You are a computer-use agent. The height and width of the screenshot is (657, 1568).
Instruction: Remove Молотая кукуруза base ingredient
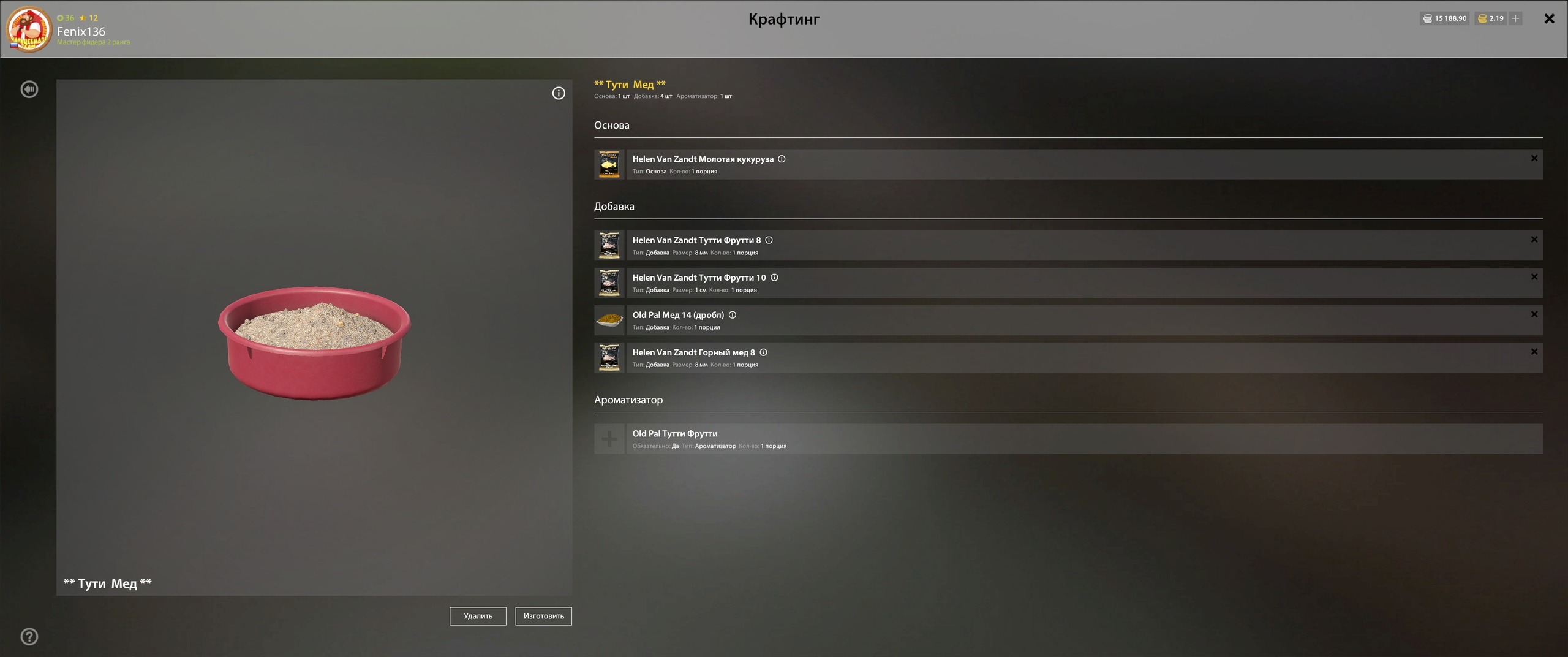pyautogui.click(x=1534, y=159)
